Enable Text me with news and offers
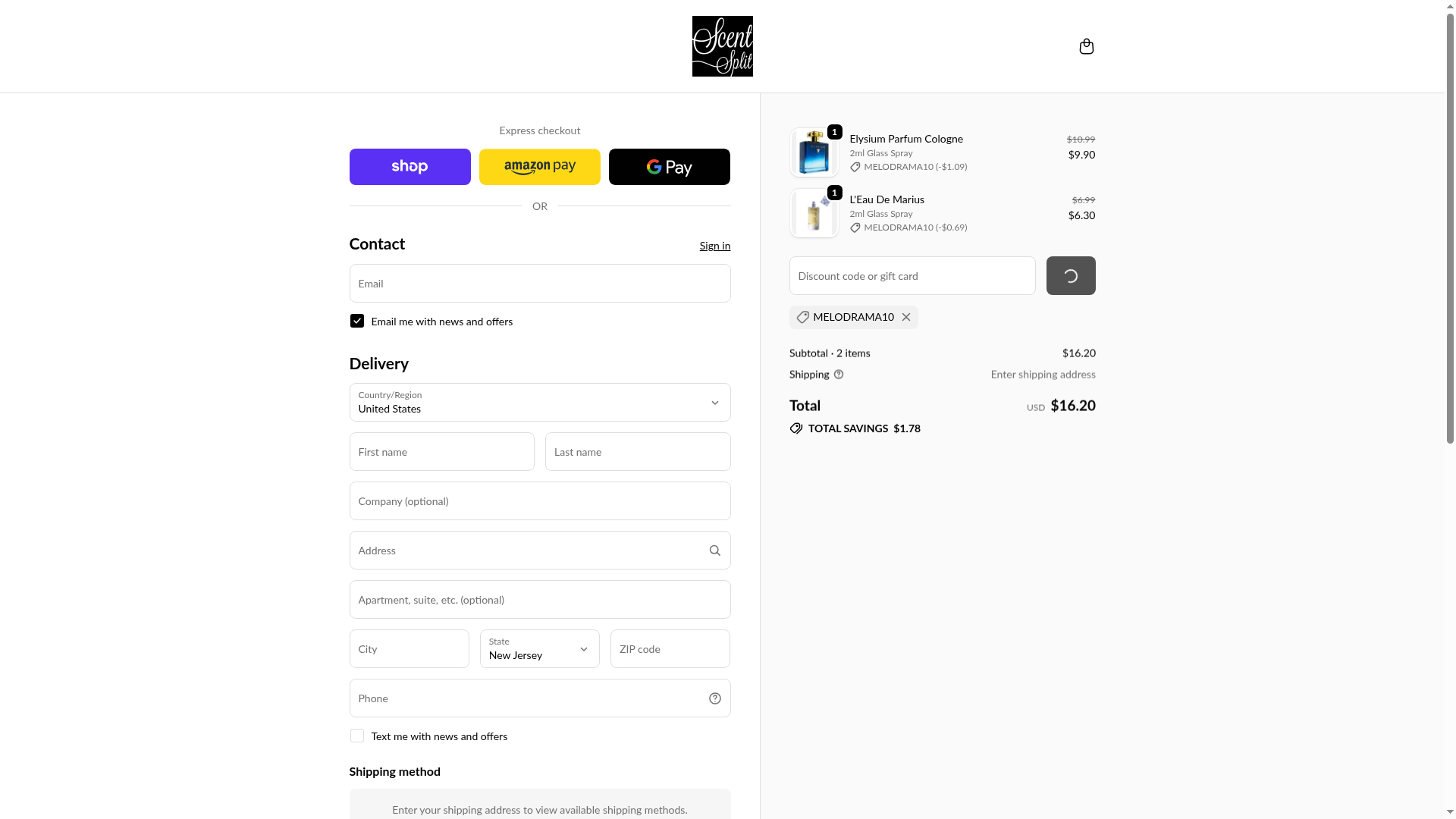 click(x=357, y=736)
